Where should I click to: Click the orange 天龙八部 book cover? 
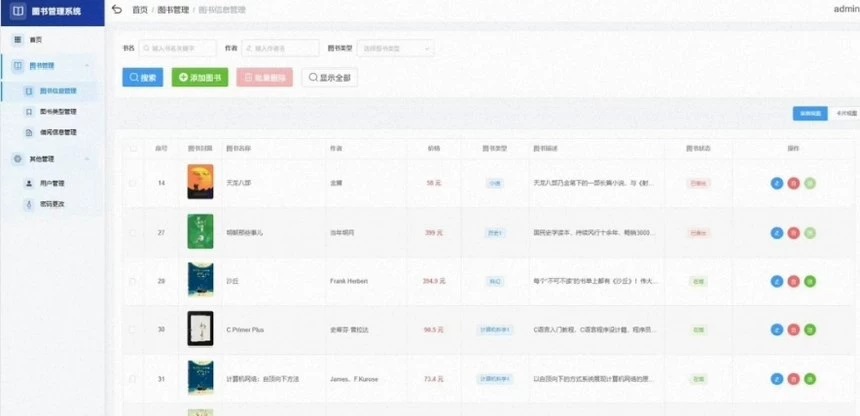coord(200,182)
